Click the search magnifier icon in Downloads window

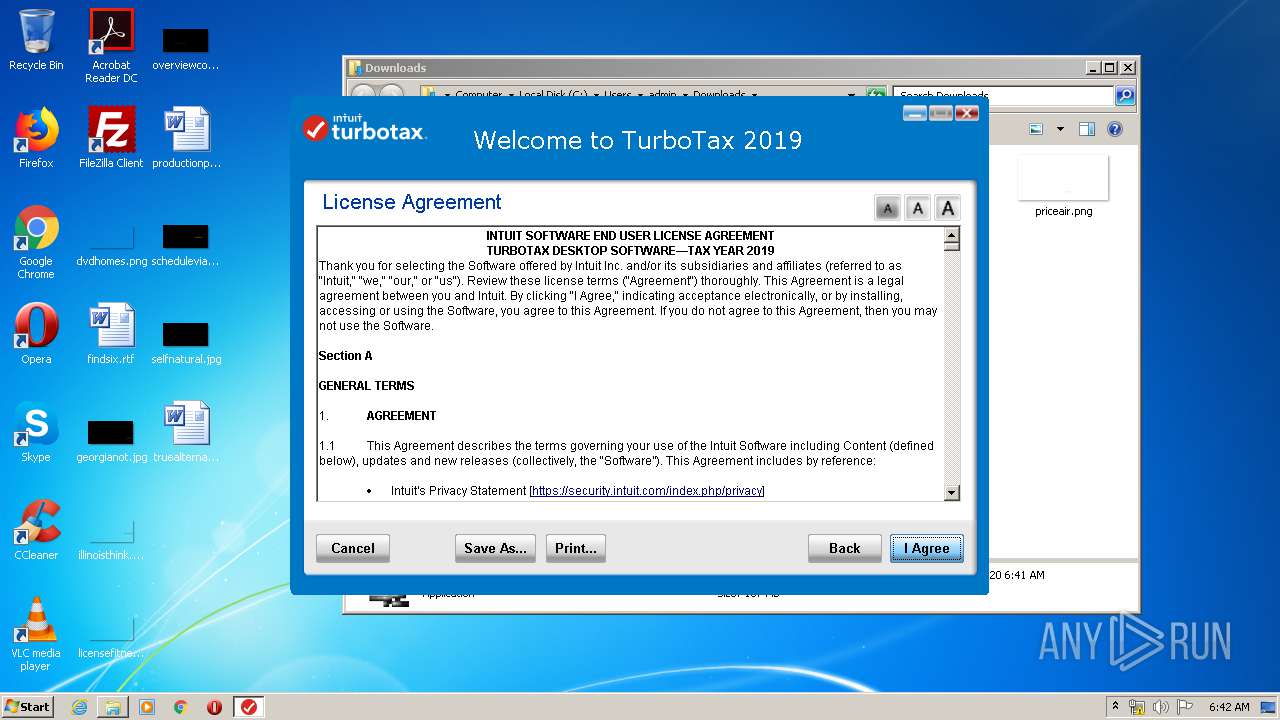[x=1125, y=96]
